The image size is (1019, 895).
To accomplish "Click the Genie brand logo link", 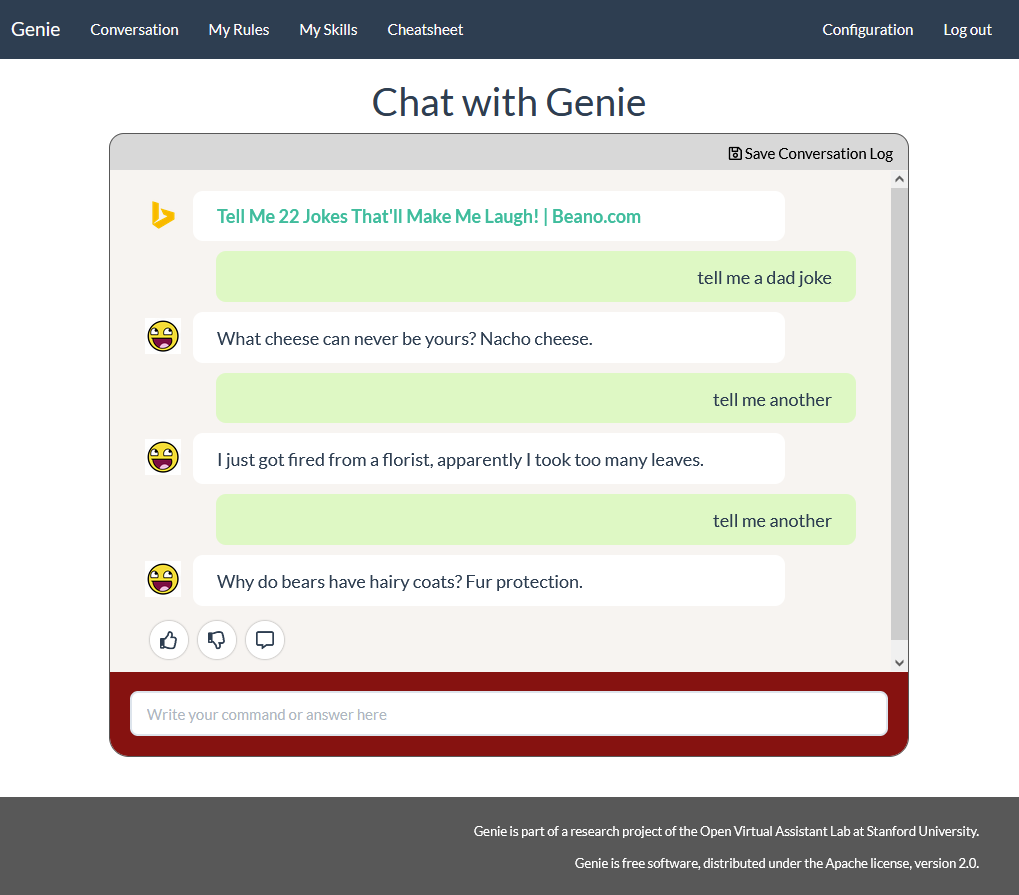I will [x=36, y=29].
